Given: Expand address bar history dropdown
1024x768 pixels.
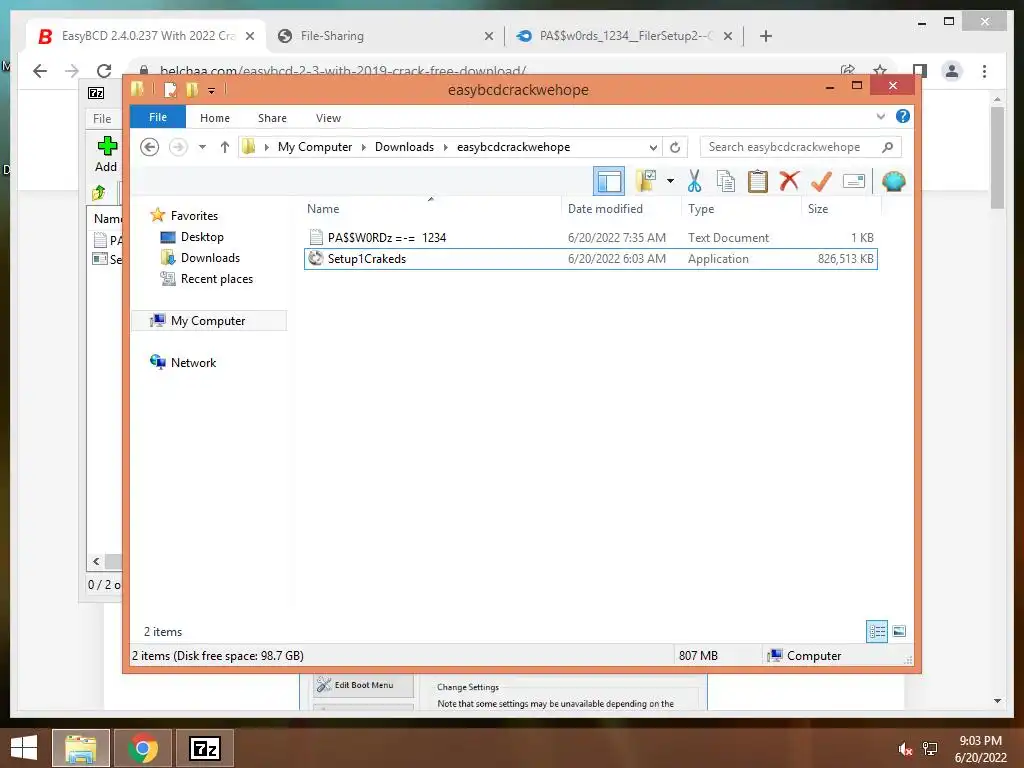Looking at the screenshot, I should click(x=653, y=148).
